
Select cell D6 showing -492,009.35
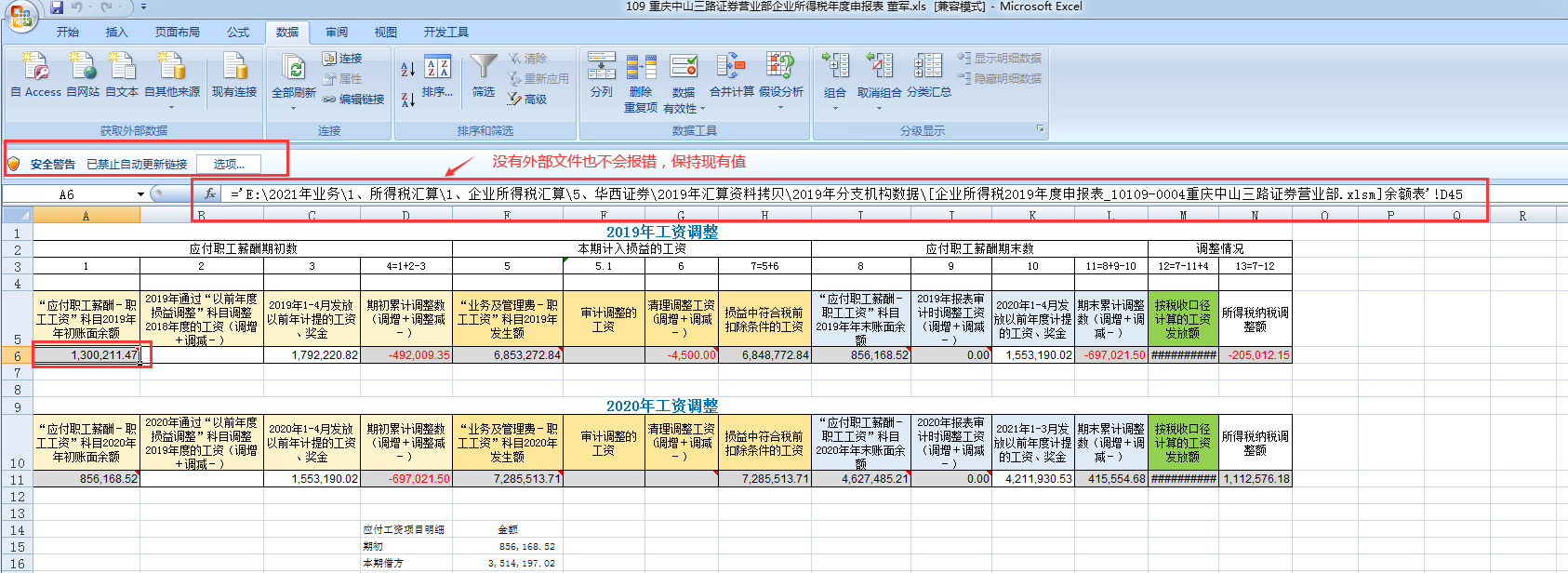click(x=405, y=354)
